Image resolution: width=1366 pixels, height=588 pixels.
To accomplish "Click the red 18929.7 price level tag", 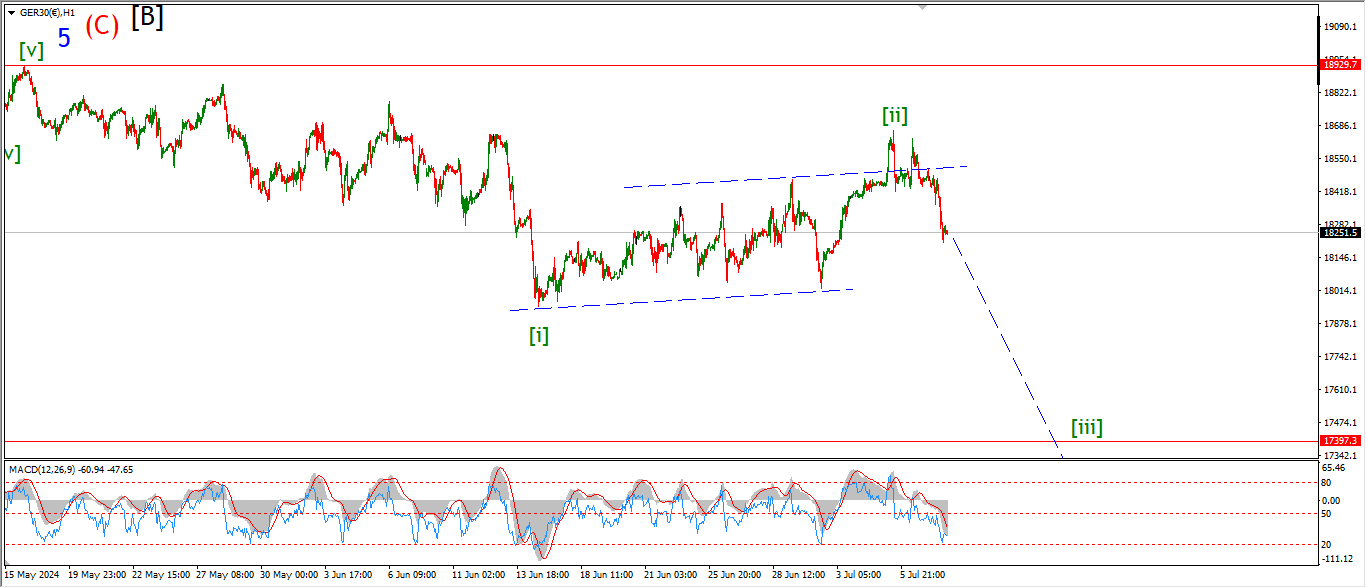I will [x=1337, y=65].
